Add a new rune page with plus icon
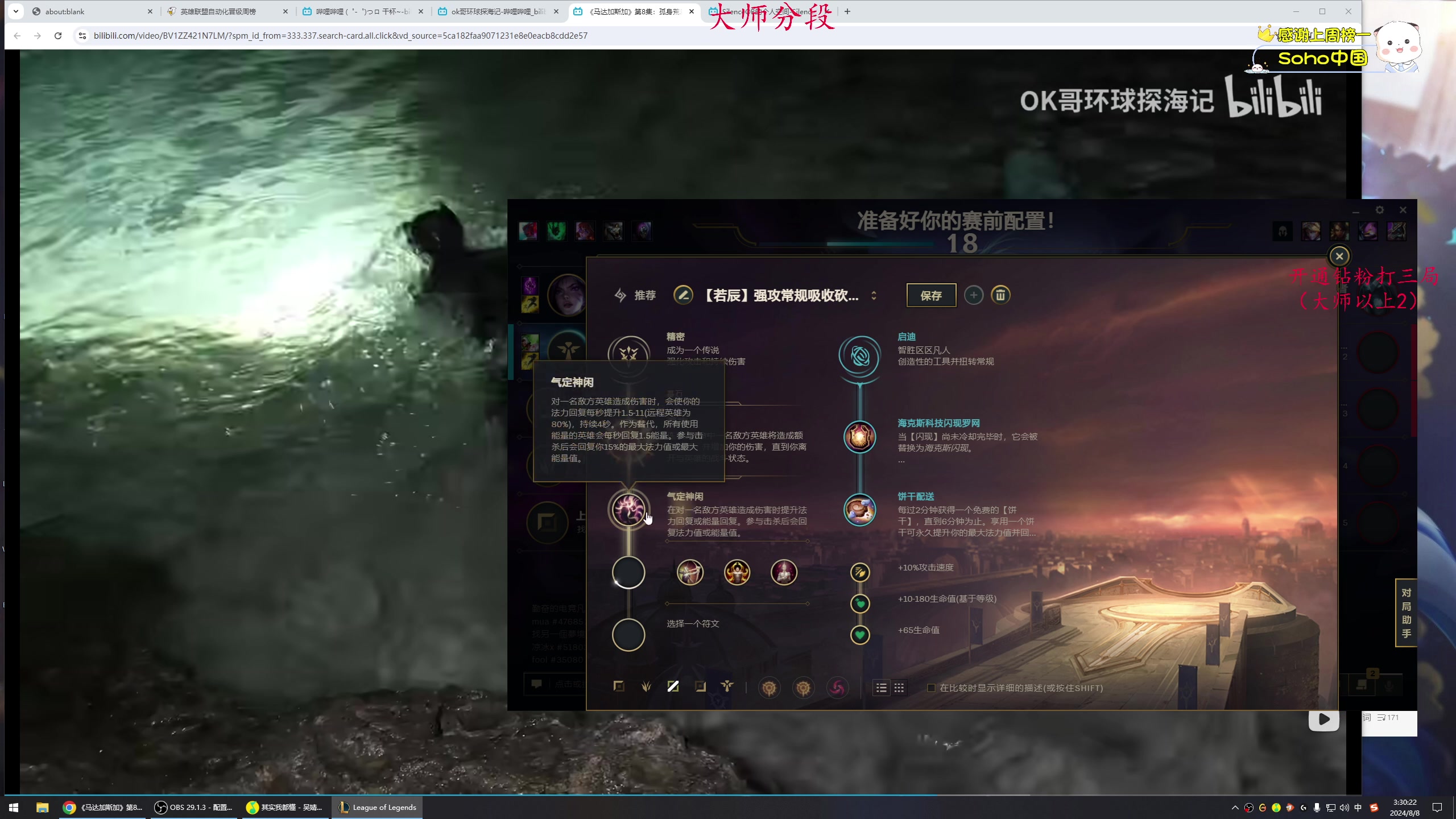The width and height of the screenshot is (1456, 819). [x=974, y=295]
